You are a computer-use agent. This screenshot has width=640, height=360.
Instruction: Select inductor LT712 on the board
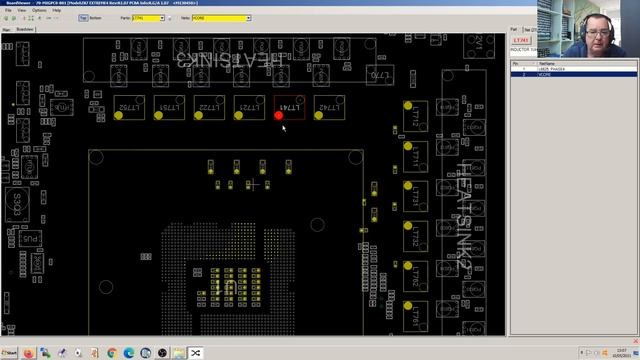[416, 116]
